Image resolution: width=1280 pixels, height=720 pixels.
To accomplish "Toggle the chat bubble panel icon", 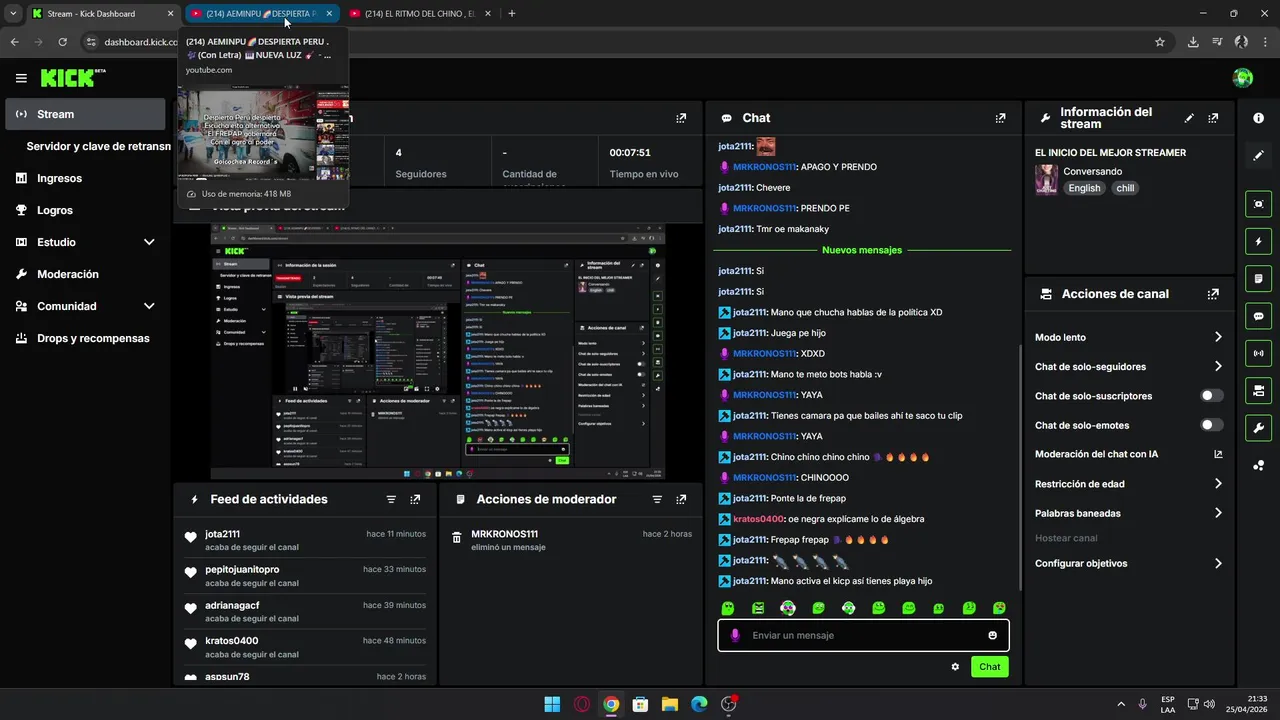I will pos(1259,316).
